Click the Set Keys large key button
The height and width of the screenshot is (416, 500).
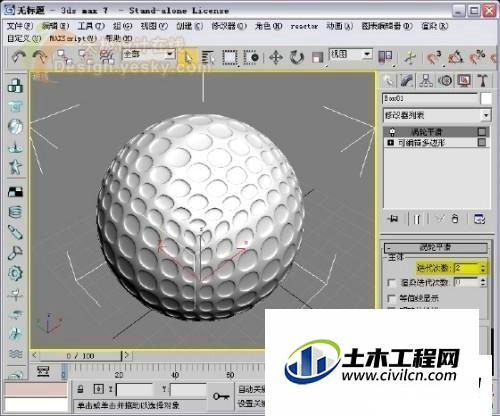221,396
